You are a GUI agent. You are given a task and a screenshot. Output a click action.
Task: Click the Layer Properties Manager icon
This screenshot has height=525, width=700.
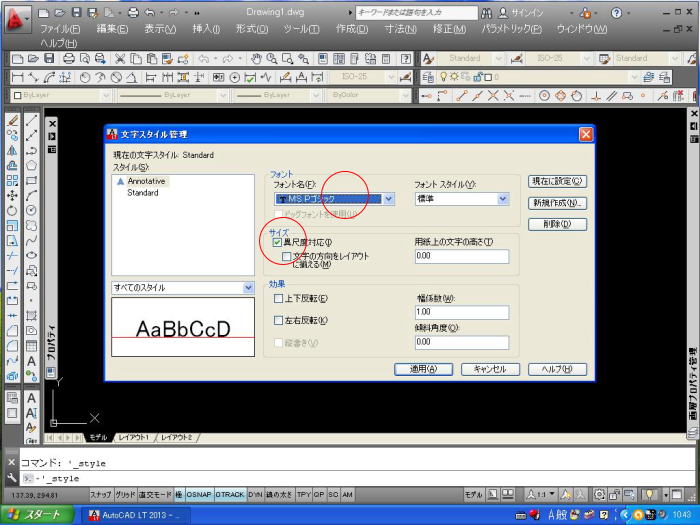pyautogui.click(x=428, y=78)
